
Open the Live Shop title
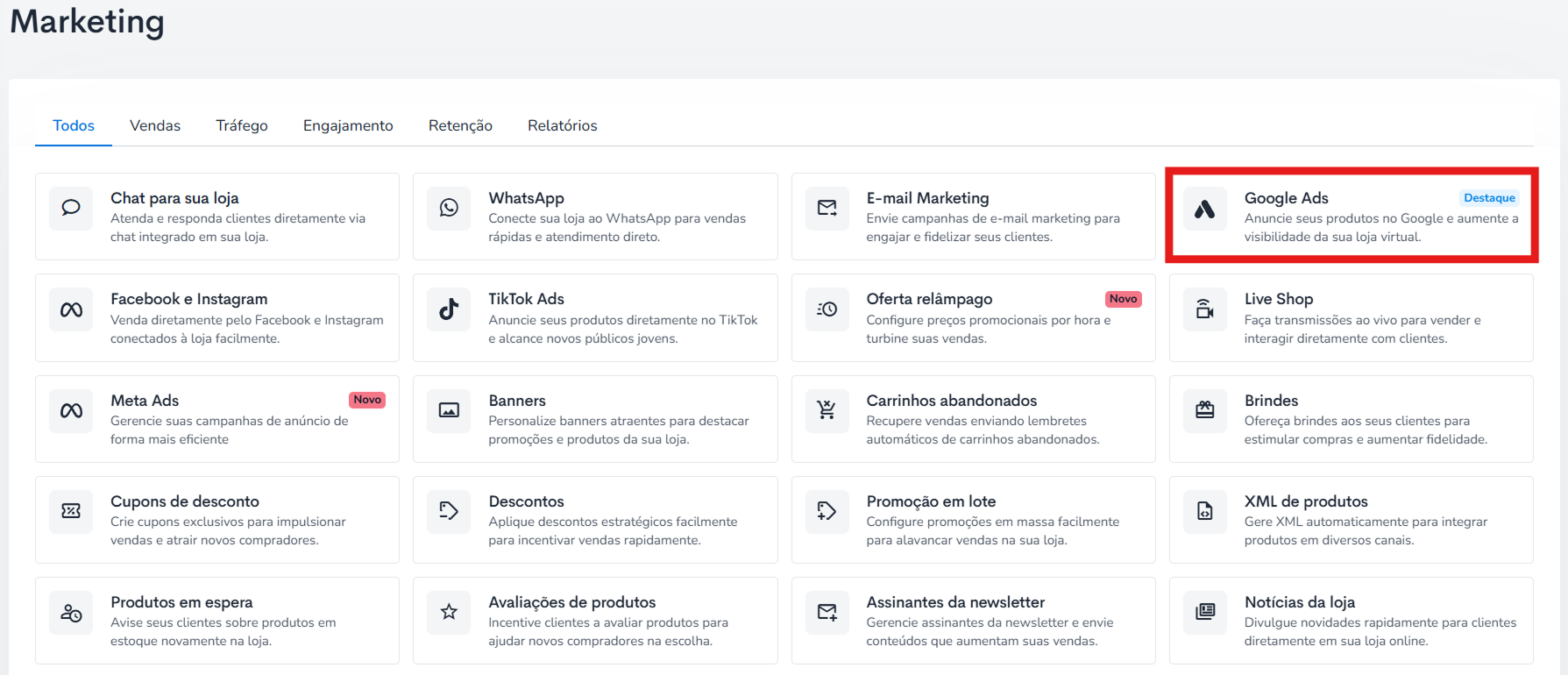click(x=1279, y=299)
